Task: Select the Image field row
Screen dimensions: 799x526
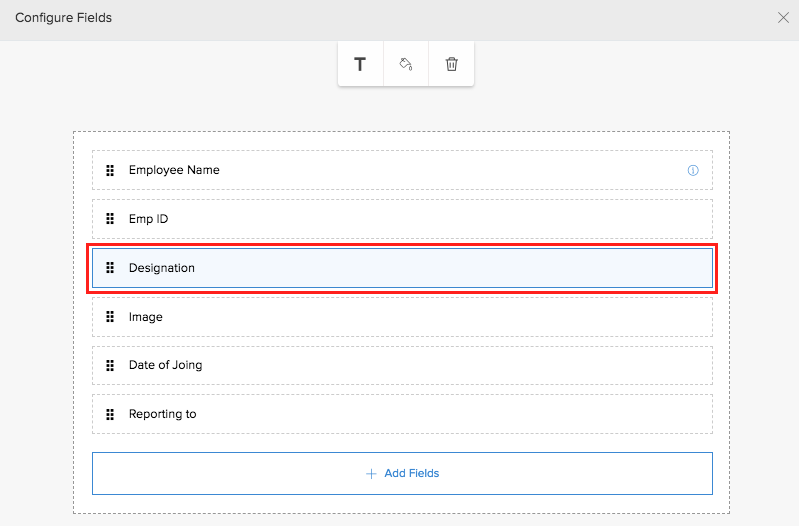Action: [400, 317]
